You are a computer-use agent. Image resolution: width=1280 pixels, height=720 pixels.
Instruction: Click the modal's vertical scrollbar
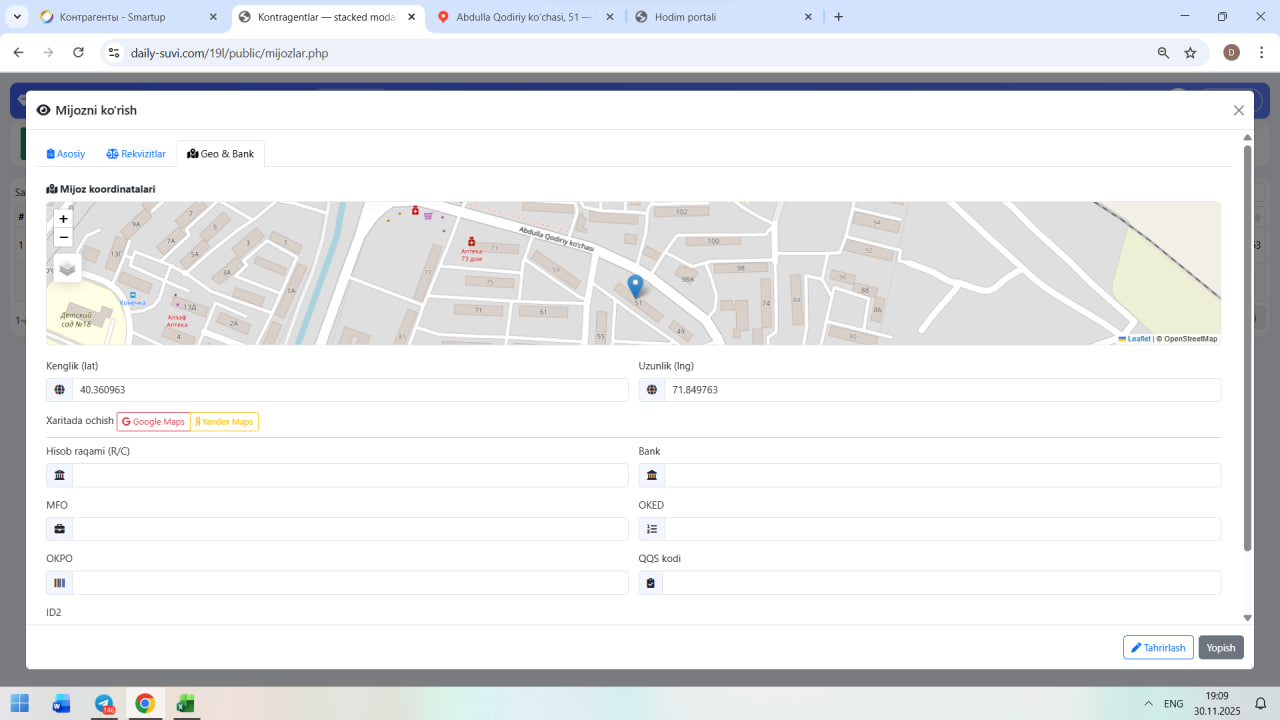[x=1247, y=350]
